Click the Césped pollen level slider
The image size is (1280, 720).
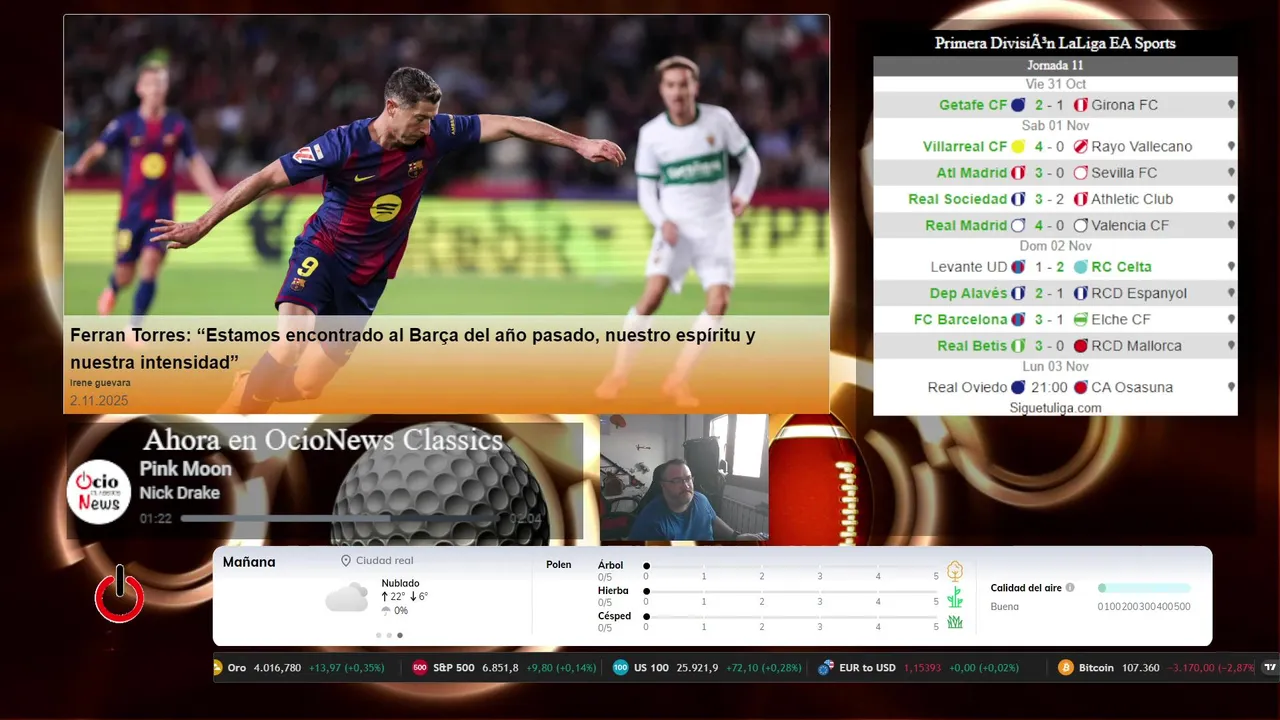click(791, 616)
